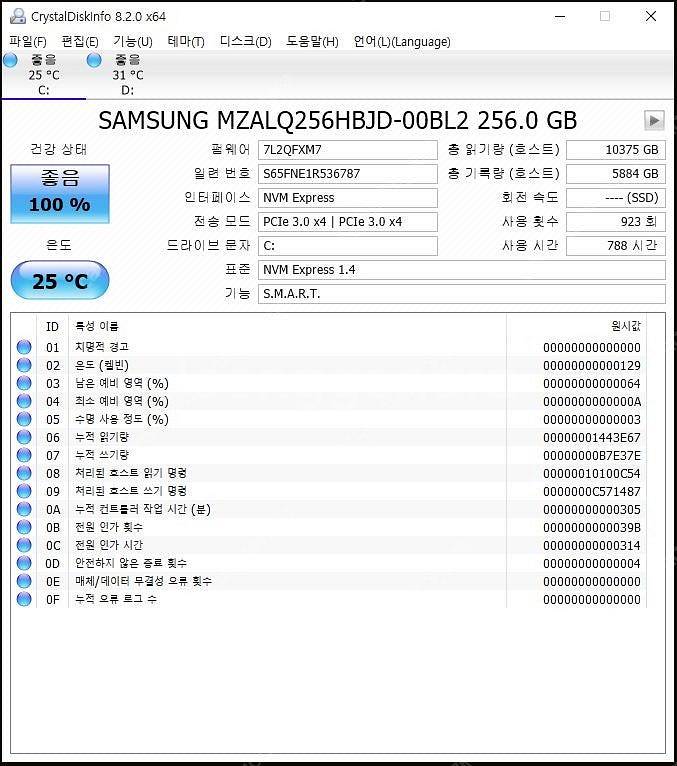Viewport: 677px width, 766px height.
Task: Click raw value 00000000B7E37E
Action: pyautogui.click(x=592, y=456)
